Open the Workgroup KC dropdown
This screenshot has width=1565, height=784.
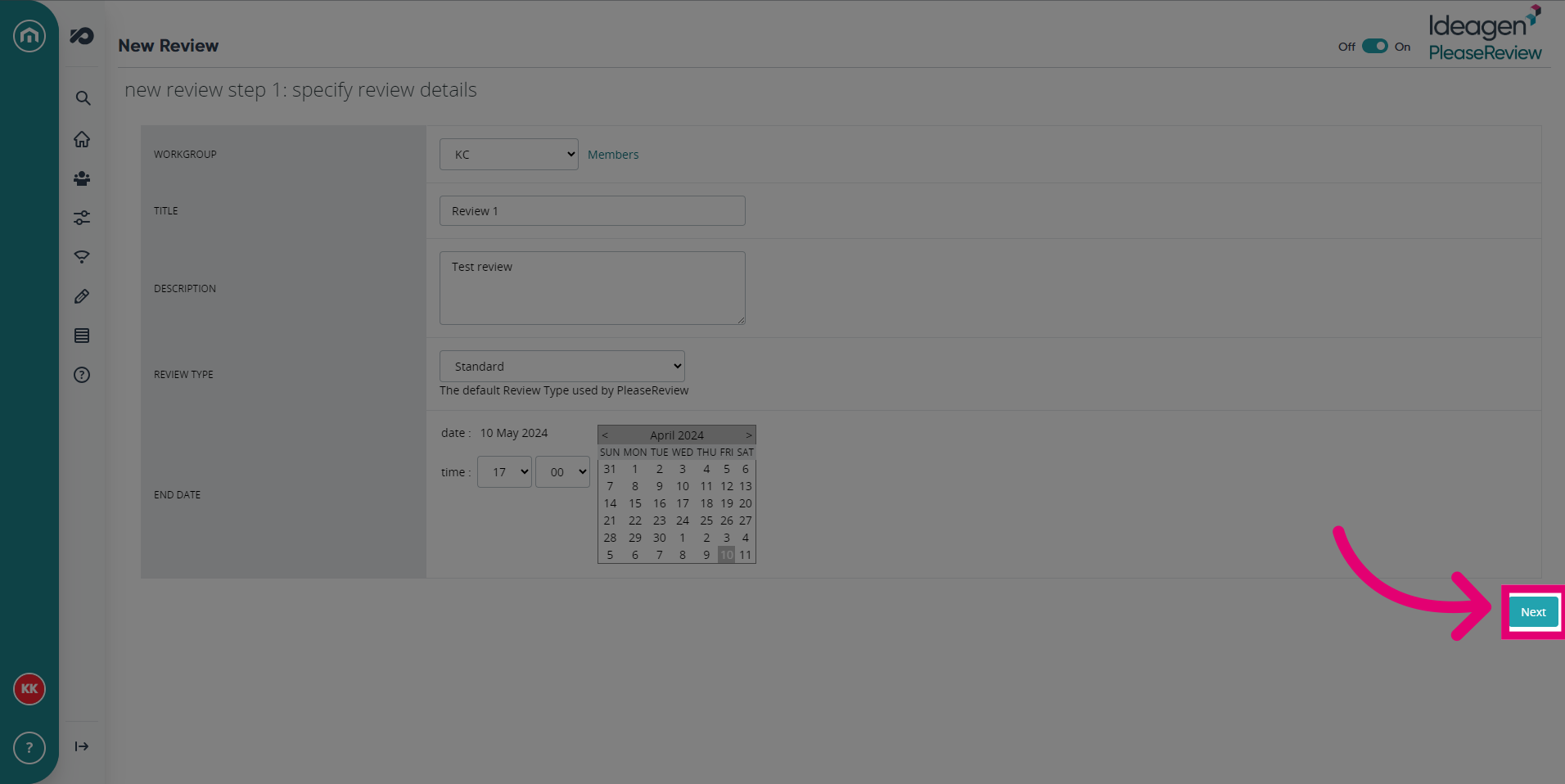pyautogui.click(x=509, y=155)
